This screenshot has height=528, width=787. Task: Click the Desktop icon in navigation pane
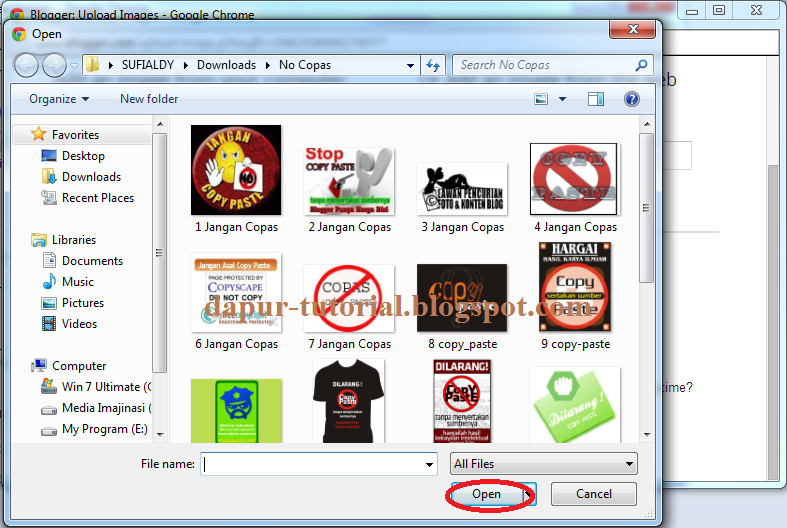49,156
